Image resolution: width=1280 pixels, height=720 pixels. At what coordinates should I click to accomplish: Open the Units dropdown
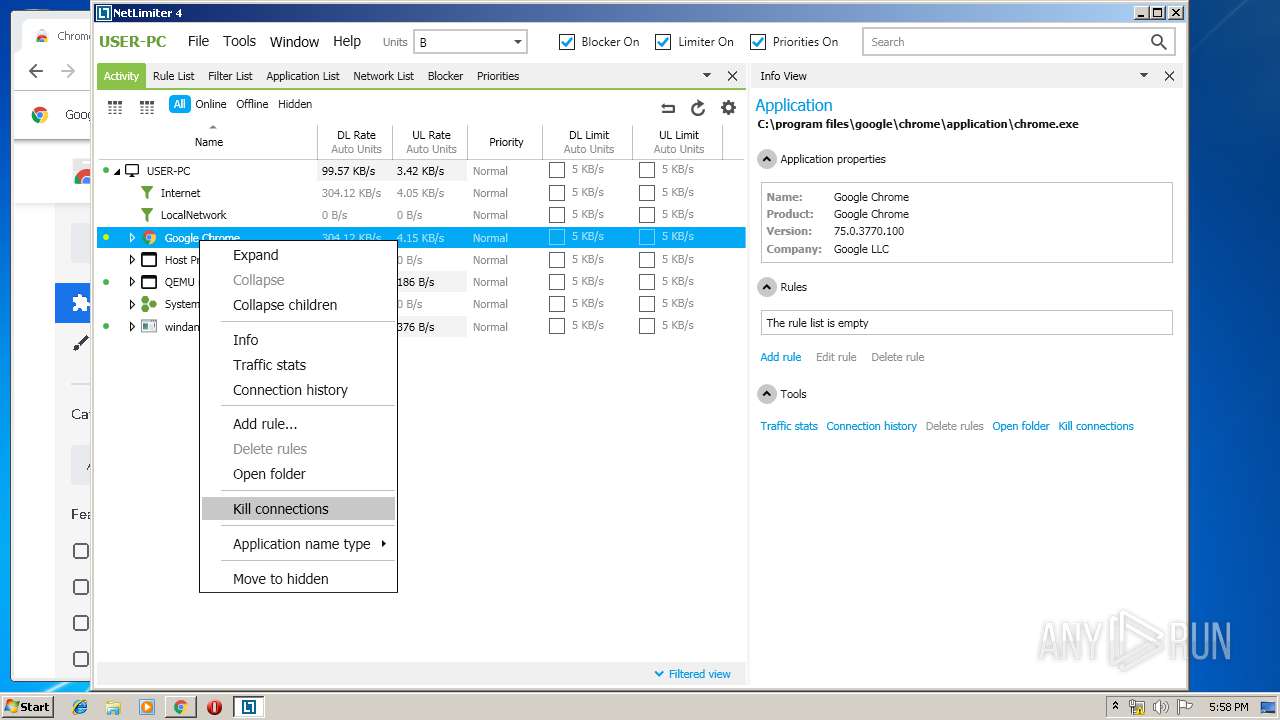point(470,42)
